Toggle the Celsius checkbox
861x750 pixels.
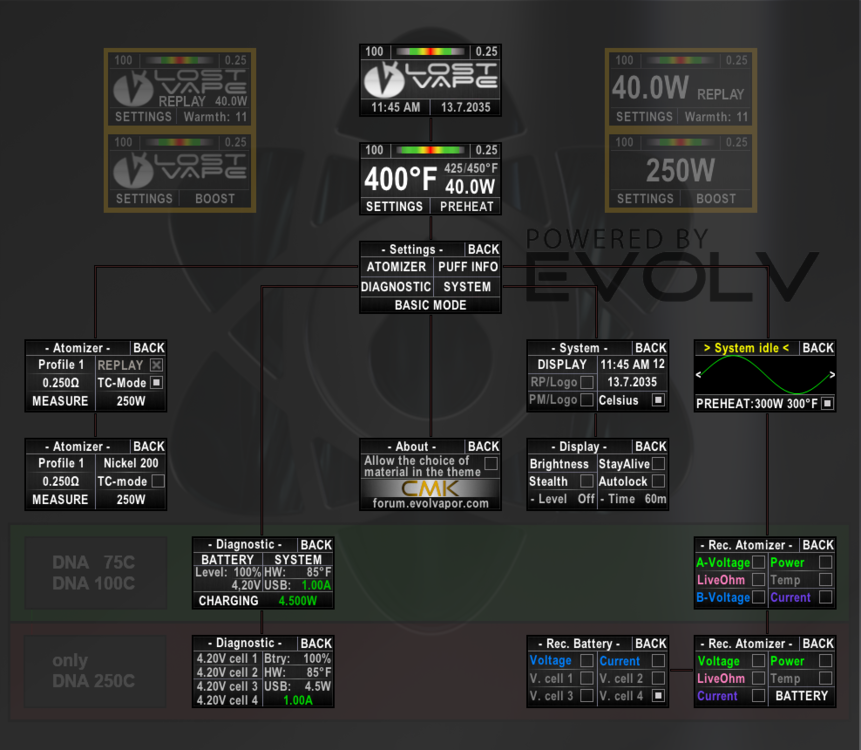pos(658,400)
